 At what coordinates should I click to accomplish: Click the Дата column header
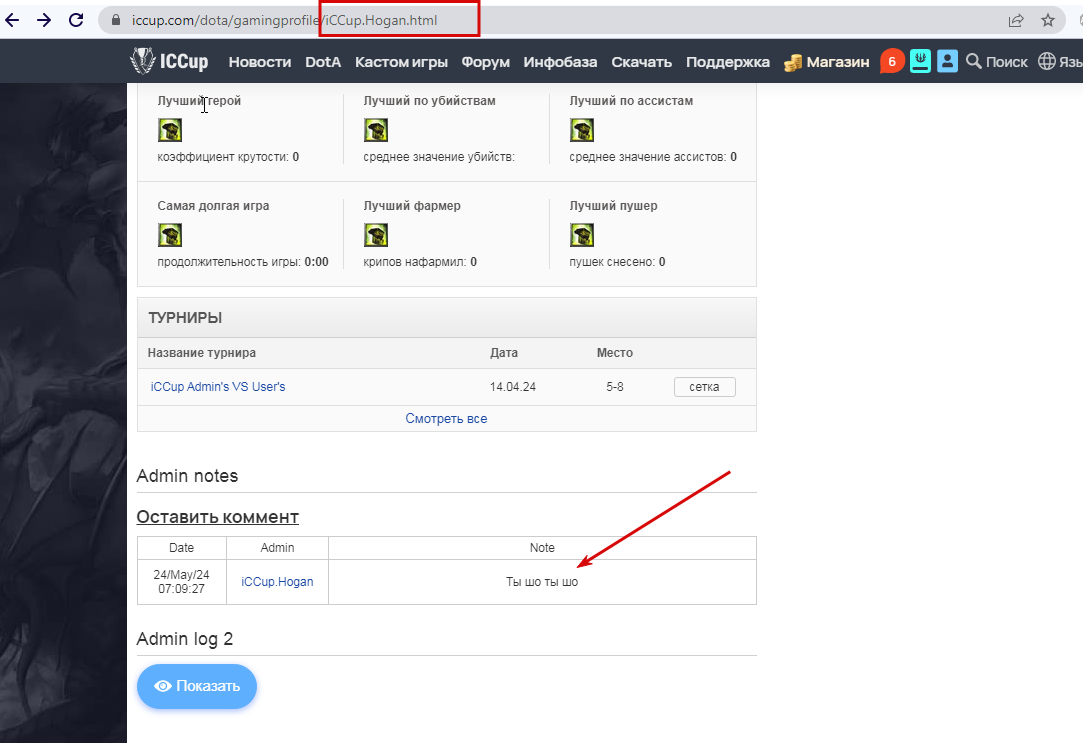click(x=504, y=353)
